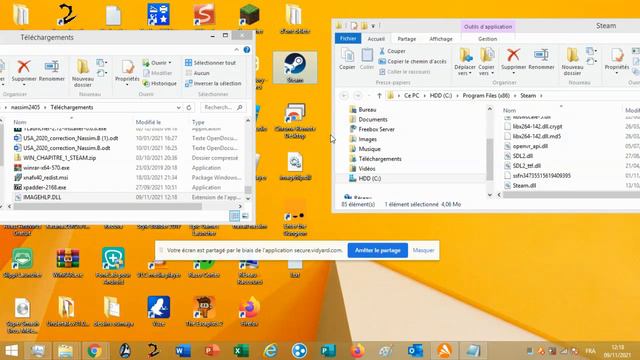
Task: Open the Steam desktop shortcut
Action: (295, 68)
